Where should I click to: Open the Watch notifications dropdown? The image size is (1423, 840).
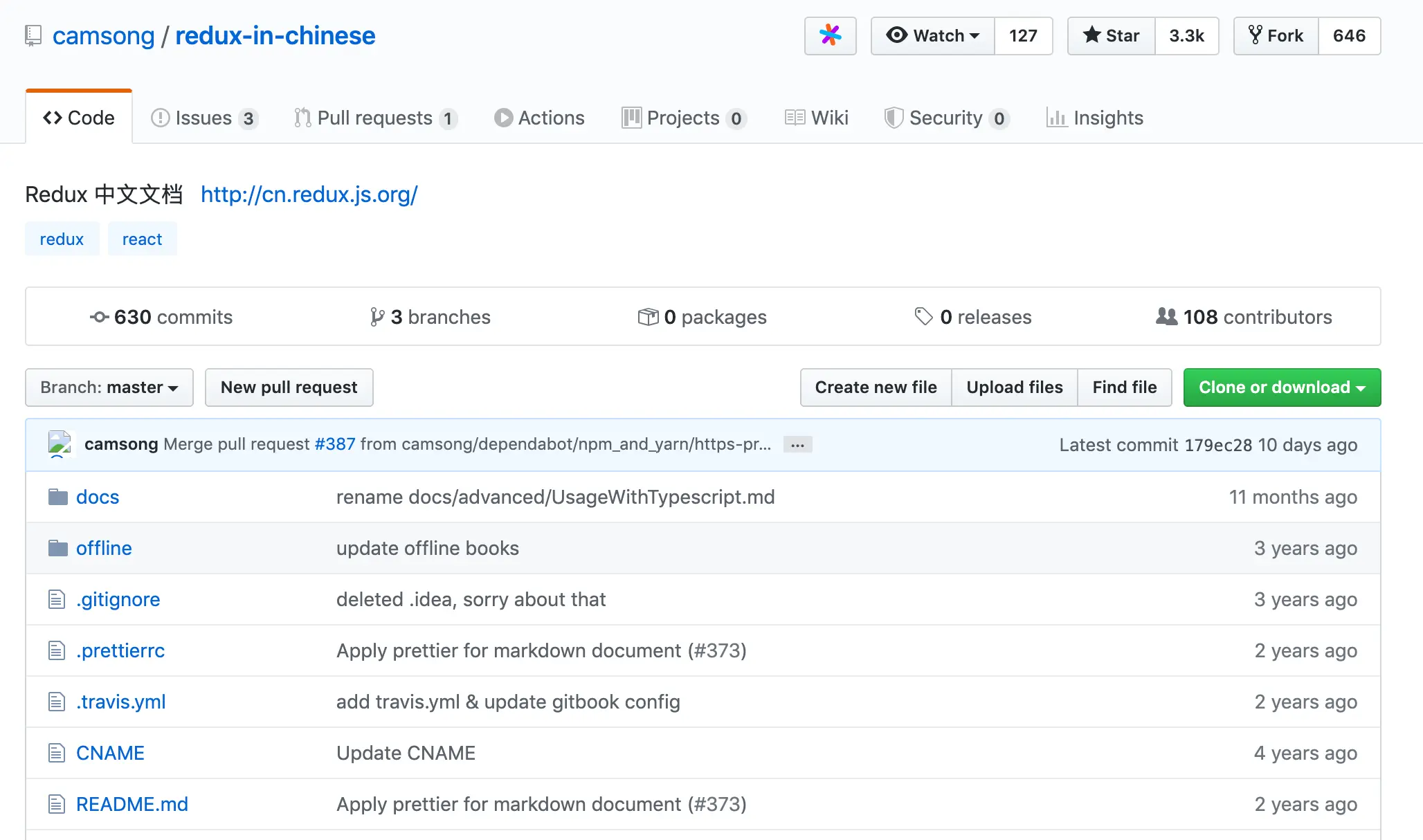(932, 35)
